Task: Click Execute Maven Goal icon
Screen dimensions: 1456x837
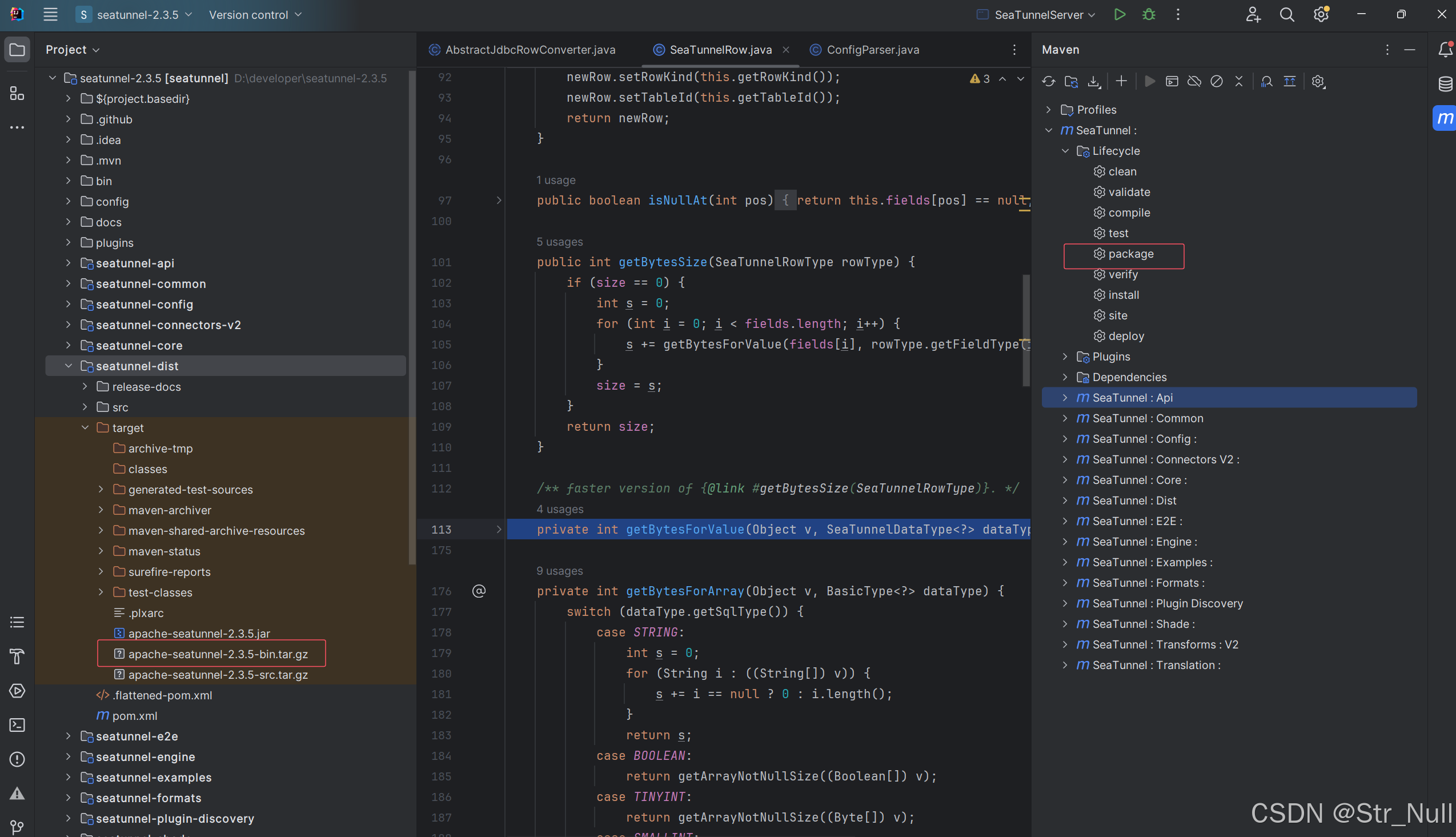Action: pos(1172,81)
